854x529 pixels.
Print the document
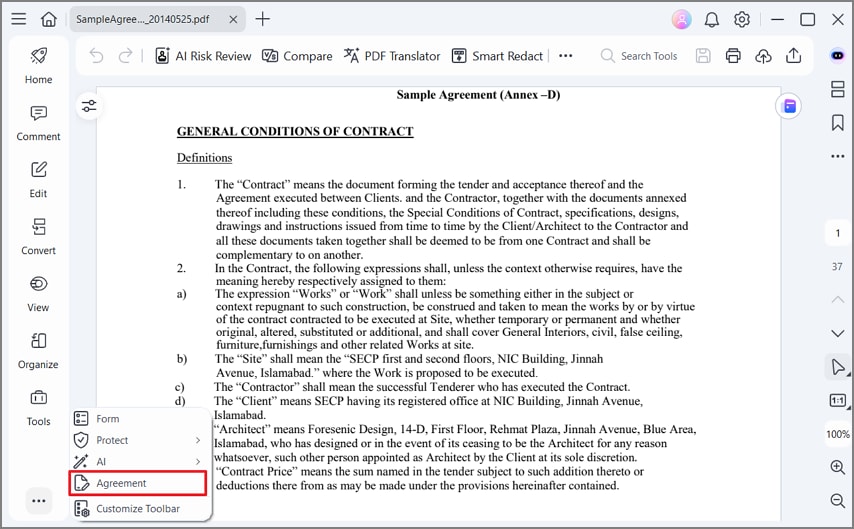(x=733, y=56)
